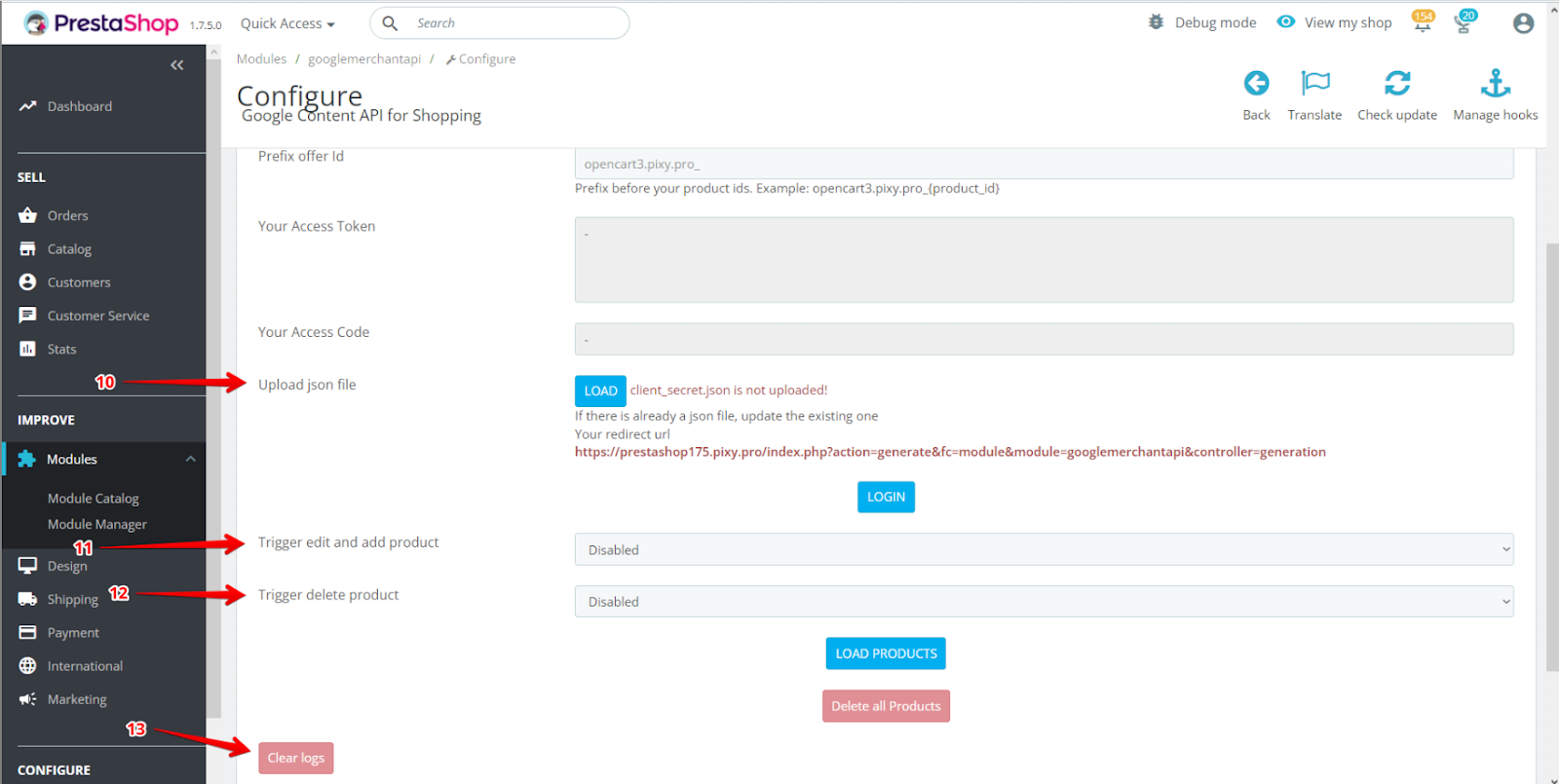This screenshot has width=1559, height=784.
Task: Click the PrestaShop logo
Action: click(x=101, y=23)
